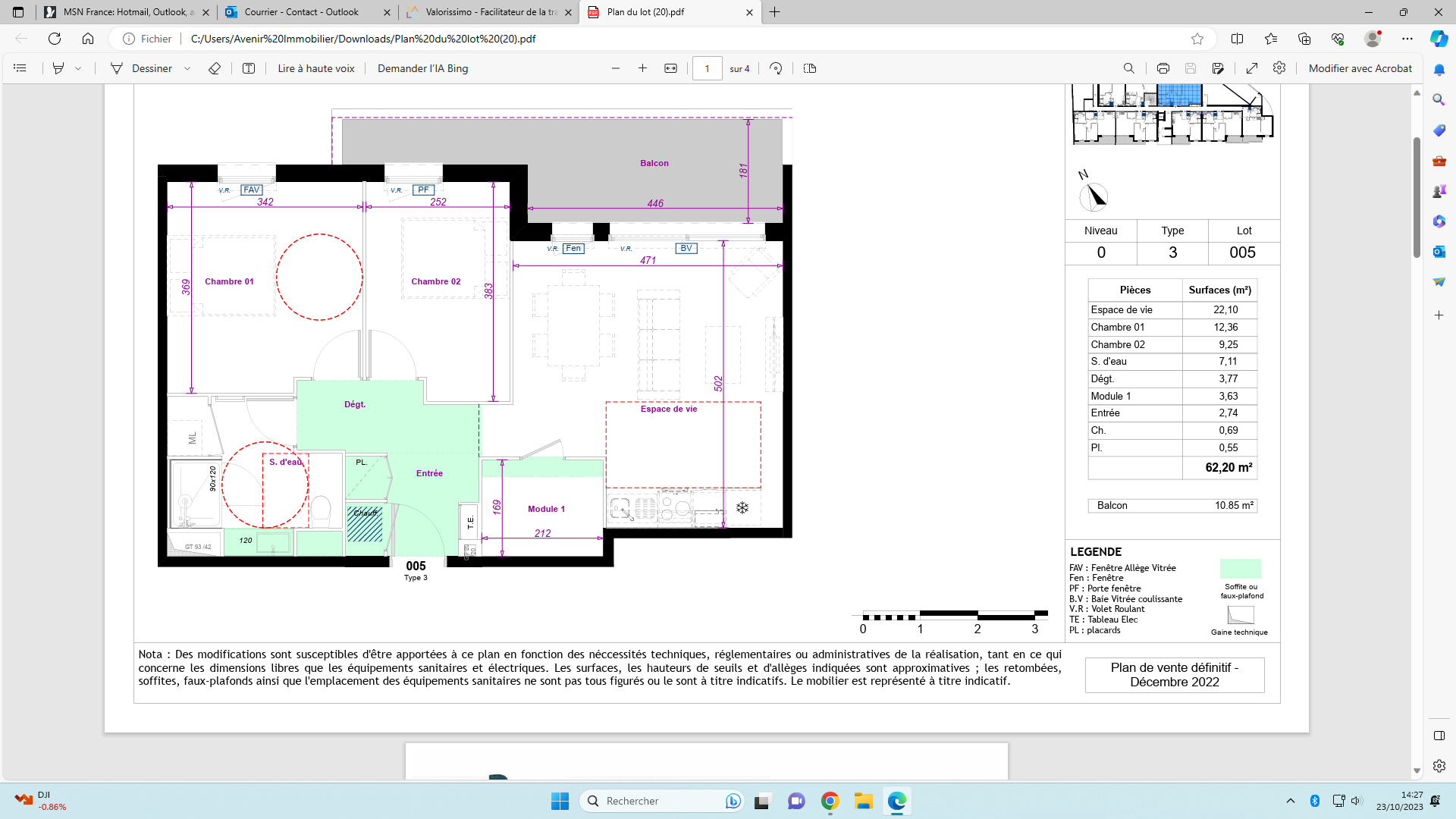Screen dimensions: 1456x819
Task: Click Modifier avec Acrobat
Action: tap(1360, 68)
